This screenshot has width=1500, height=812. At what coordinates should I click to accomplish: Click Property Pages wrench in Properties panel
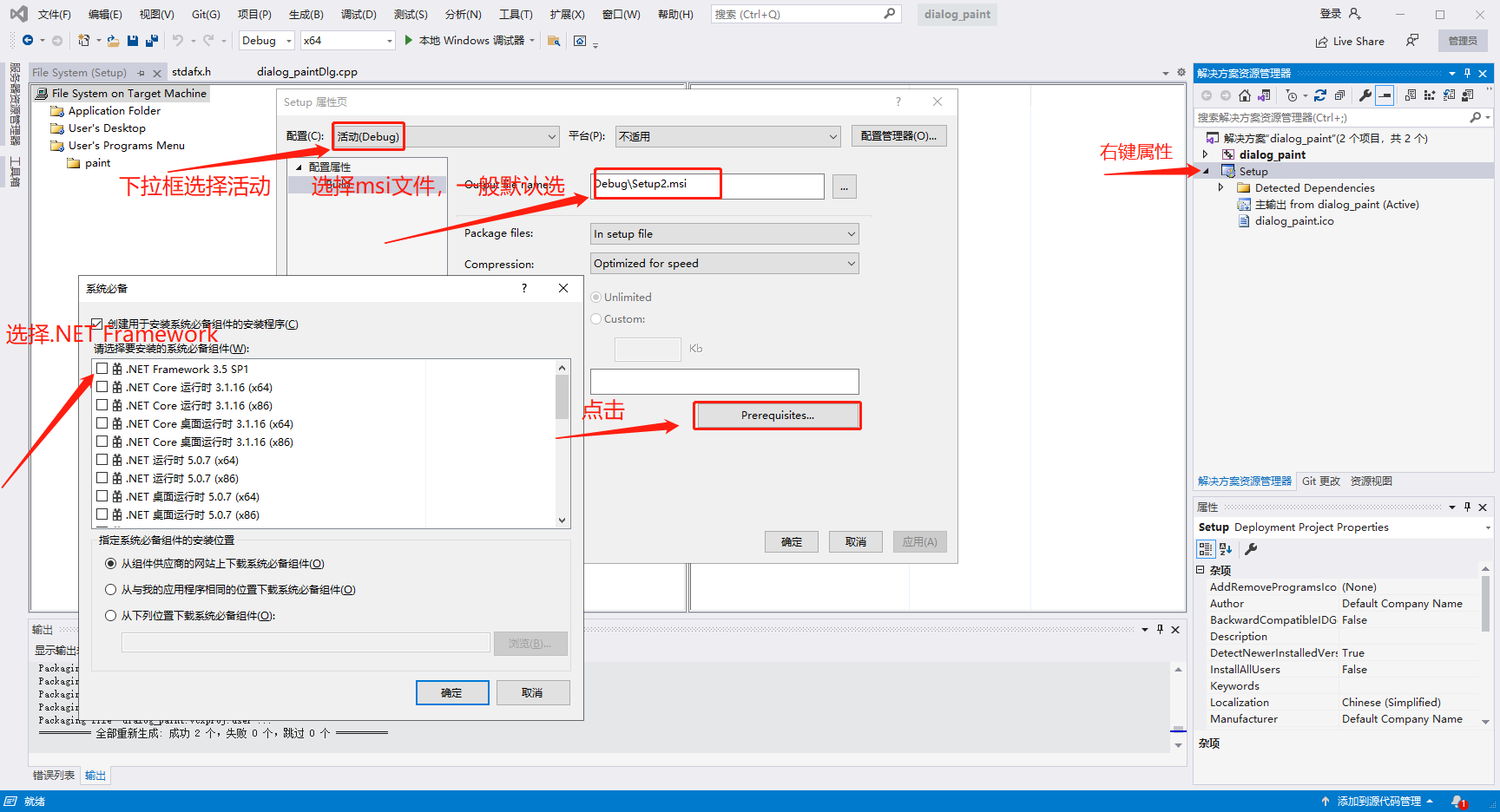pos(1251,549)
